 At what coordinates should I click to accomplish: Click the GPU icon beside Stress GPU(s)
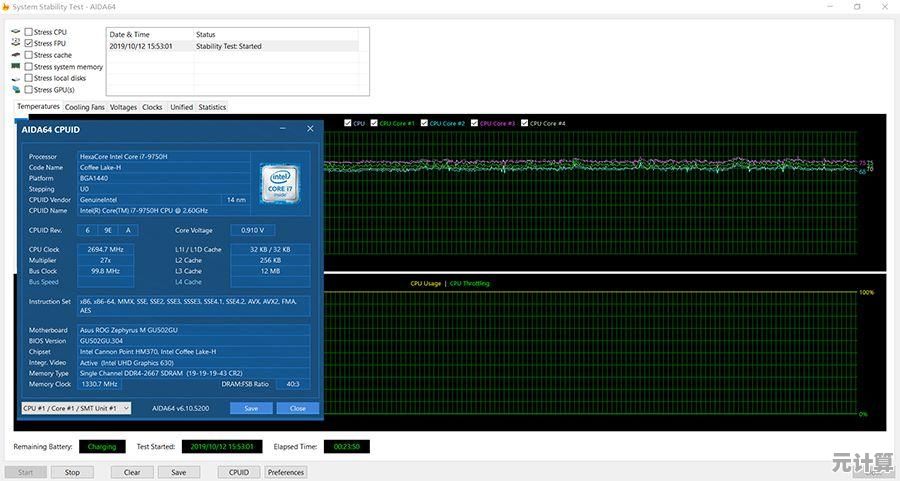pyautogui.click(x=15, y=90)
